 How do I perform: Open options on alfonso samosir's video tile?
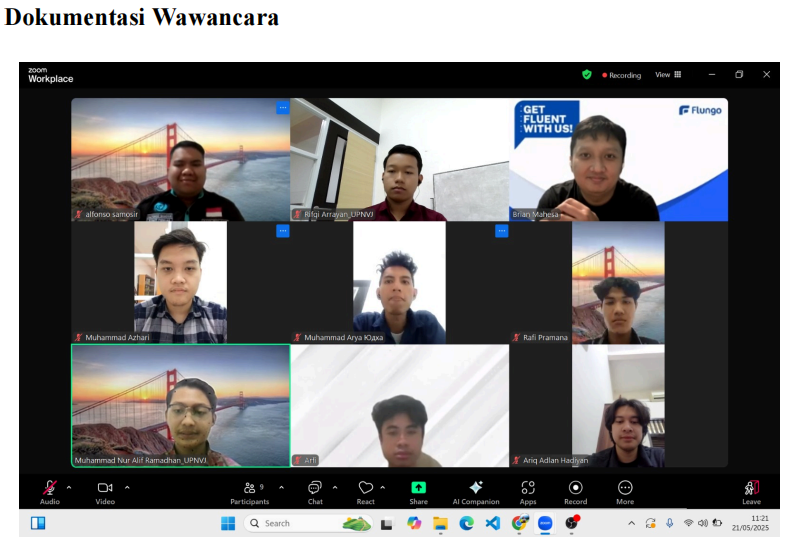tap(283, 108)
